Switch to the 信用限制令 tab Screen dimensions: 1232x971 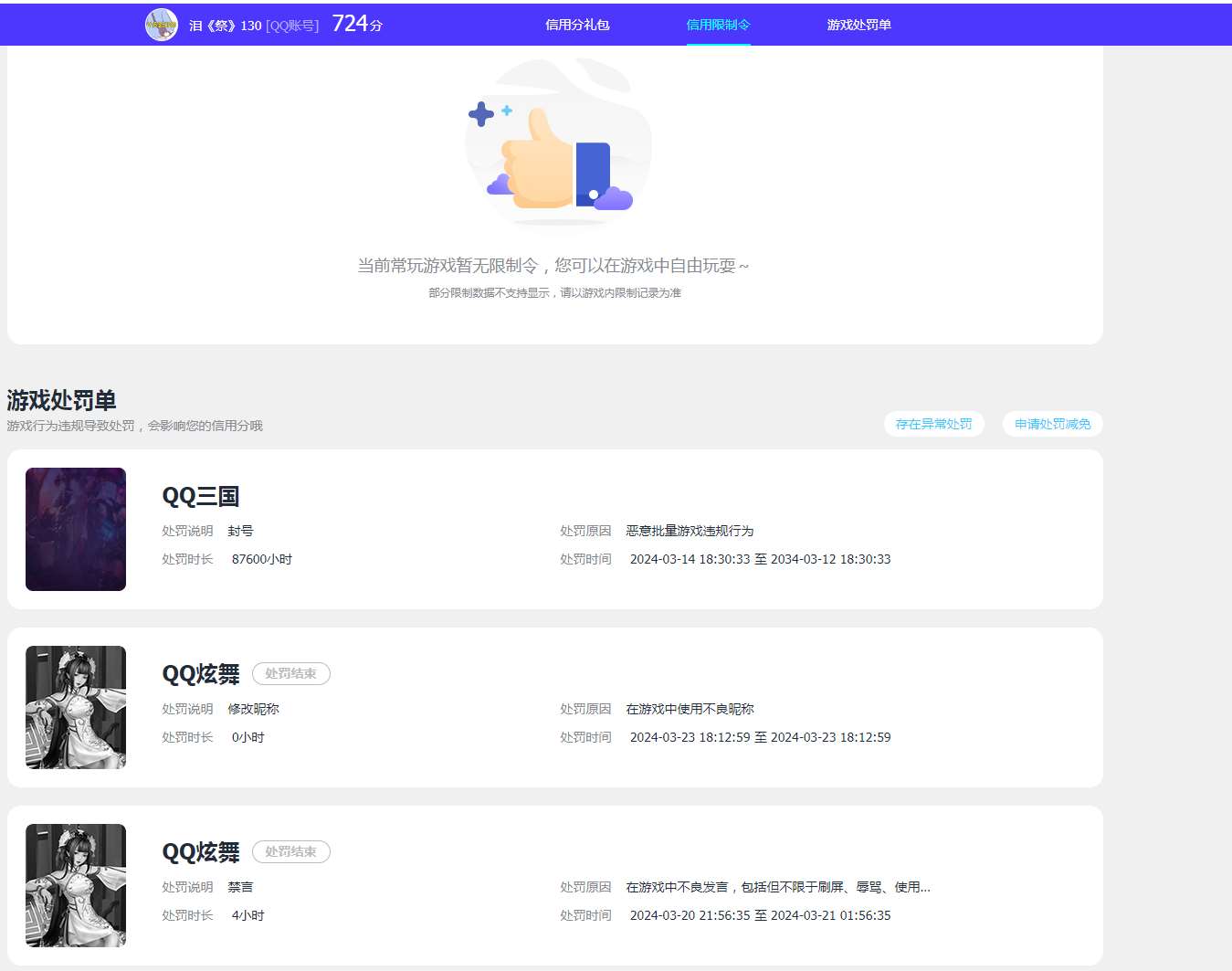718,25
